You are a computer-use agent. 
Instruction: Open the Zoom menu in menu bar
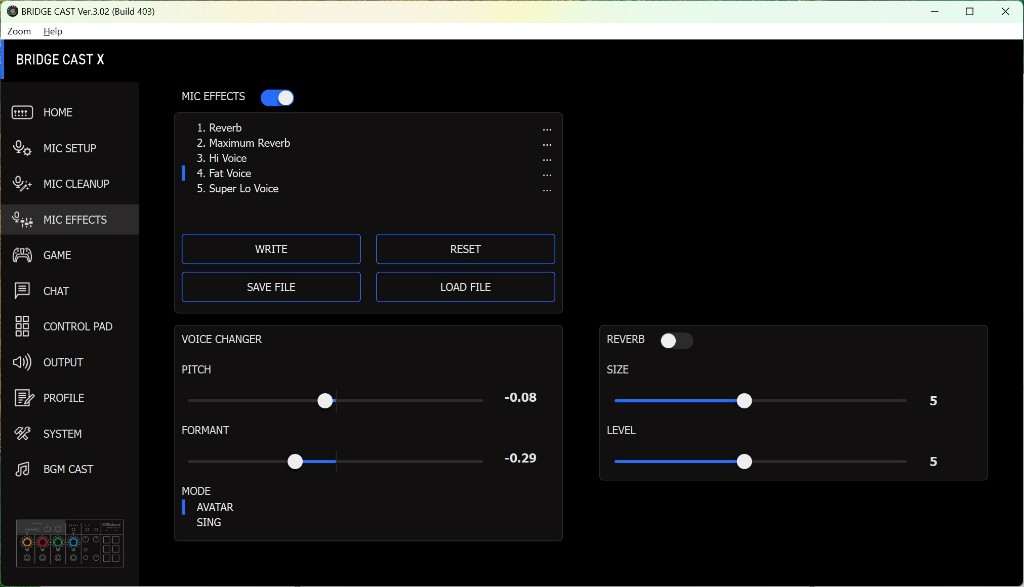(x=19, y=32)
